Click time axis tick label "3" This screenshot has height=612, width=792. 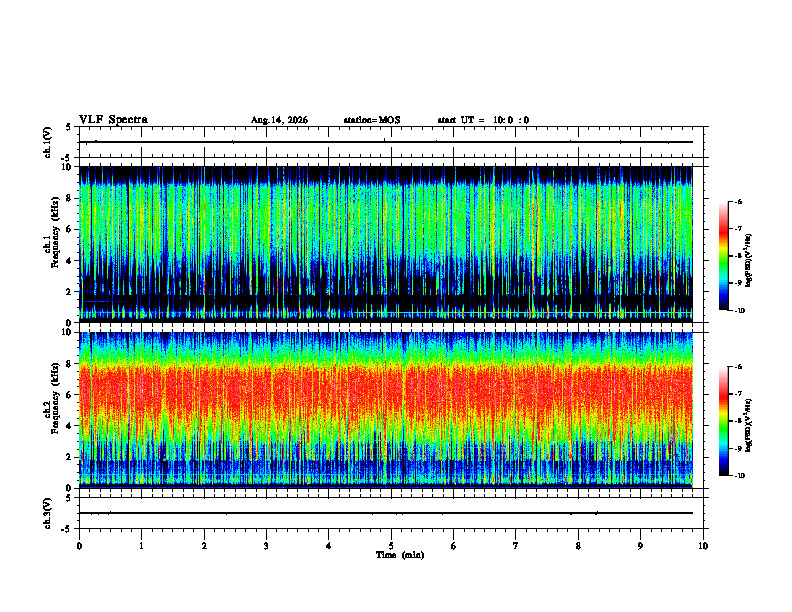point(266,546)
